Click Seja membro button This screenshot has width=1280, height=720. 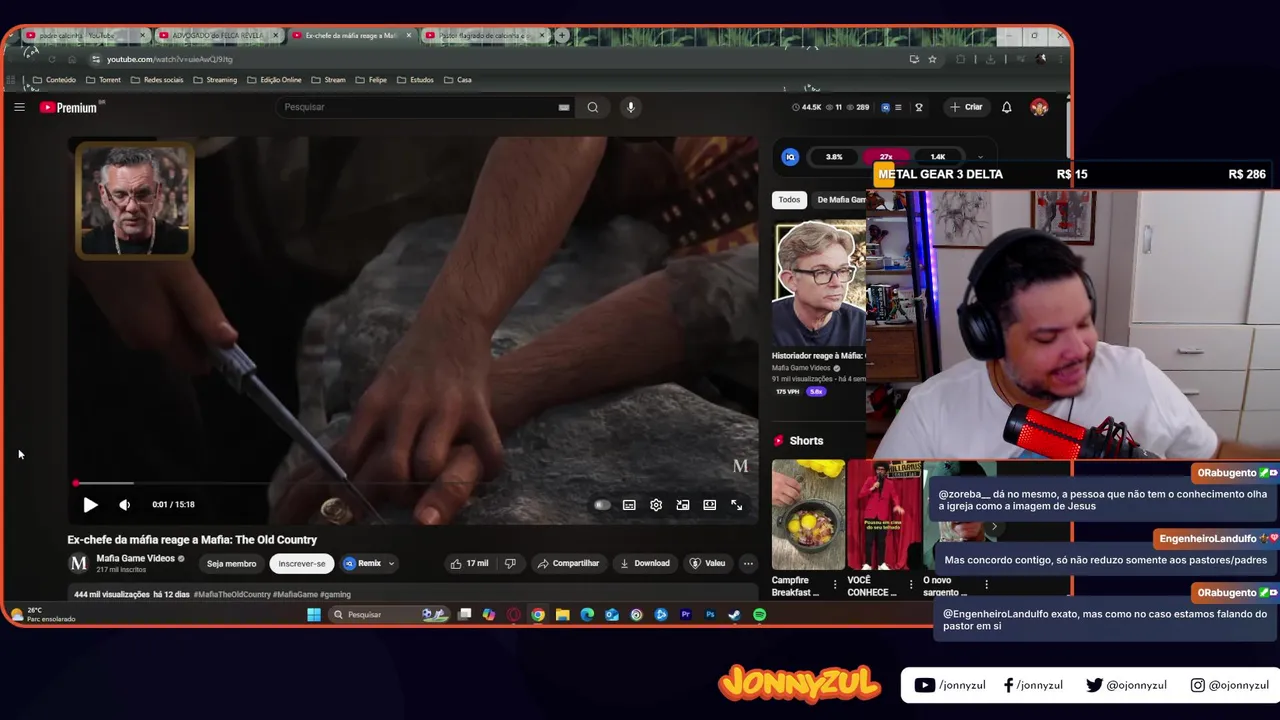pyautogui.click(x=231, y=564)
